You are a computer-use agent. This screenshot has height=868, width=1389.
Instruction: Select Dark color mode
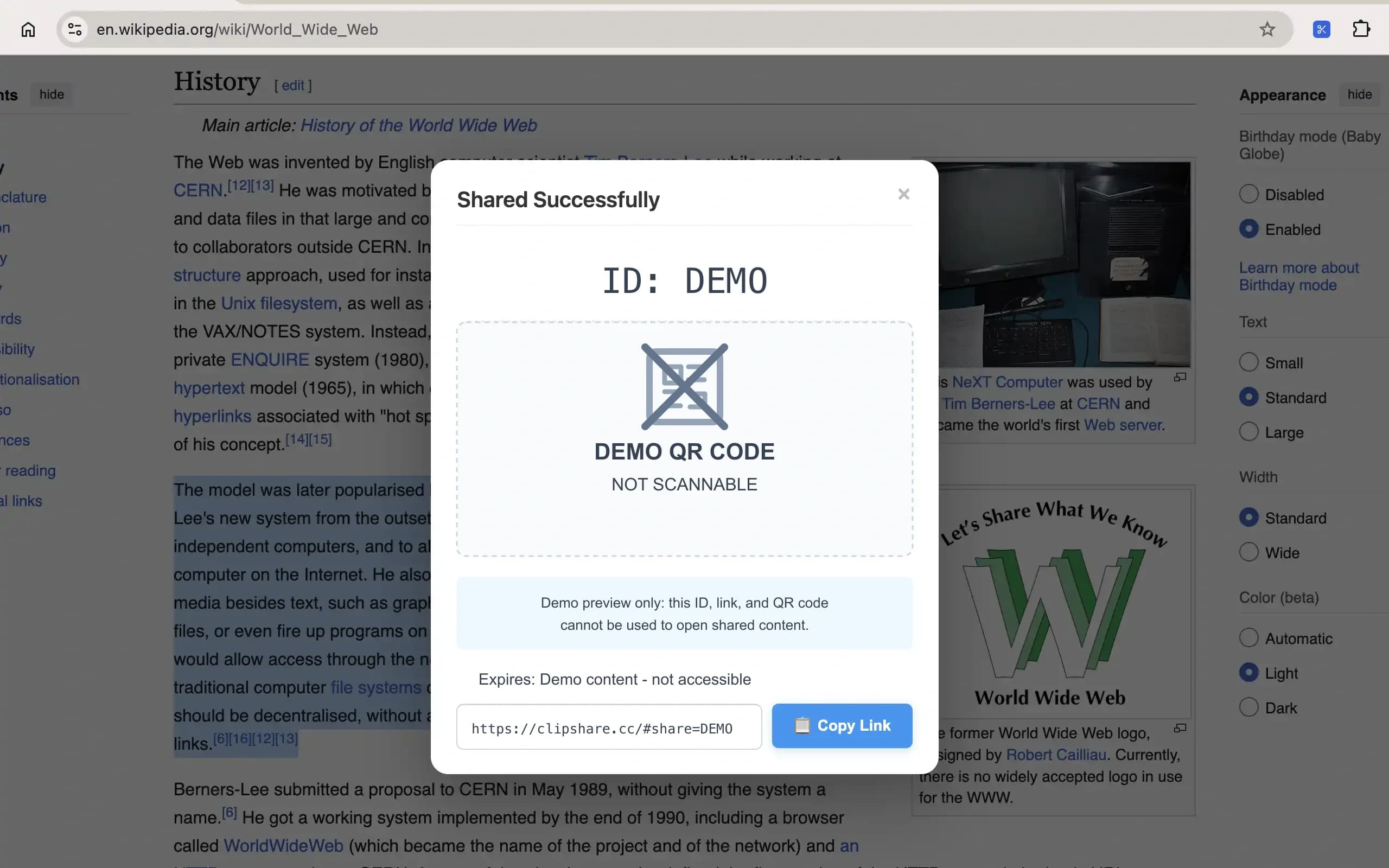pos(1248,707)
